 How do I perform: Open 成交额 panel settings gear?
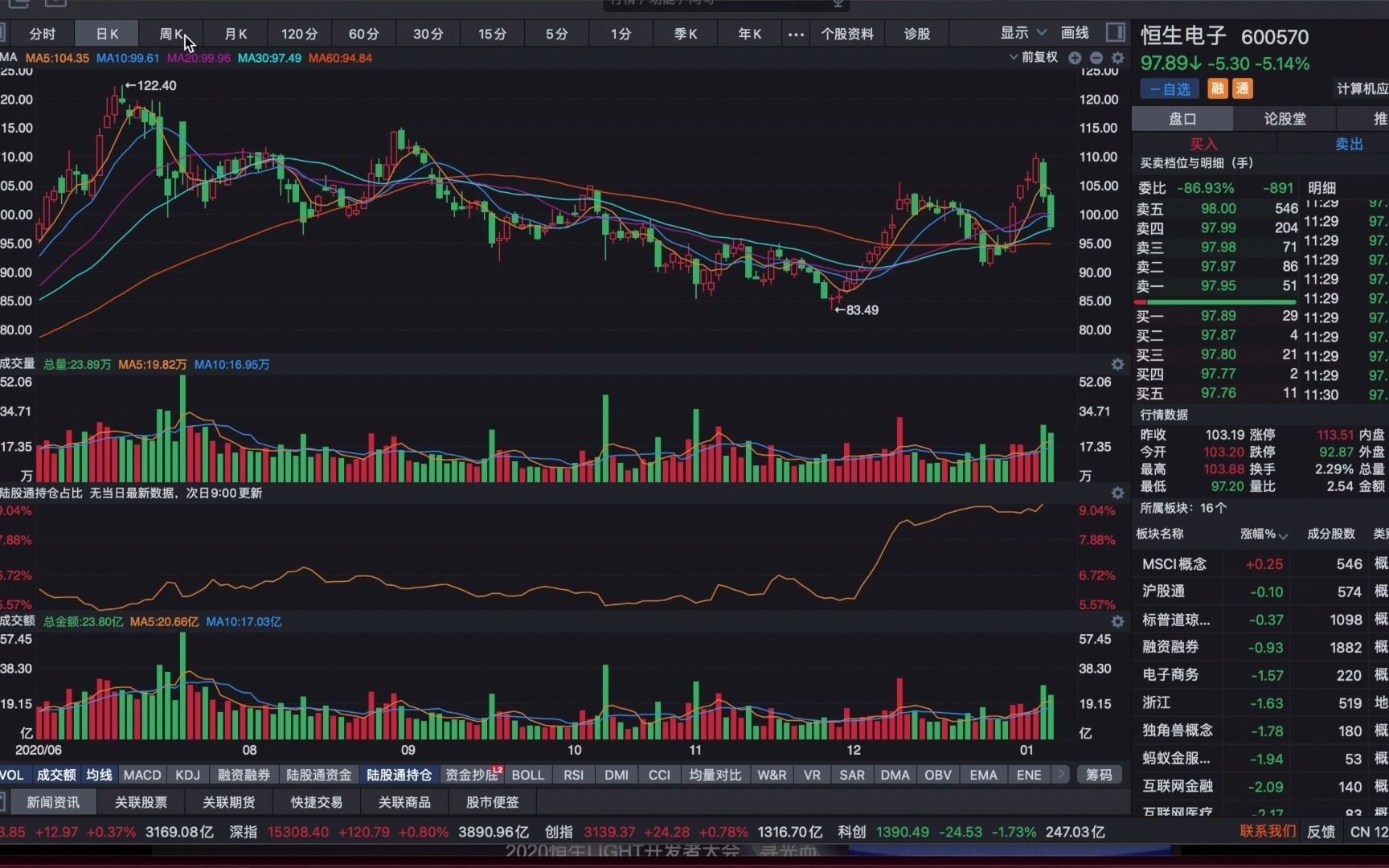[1117, 621]
